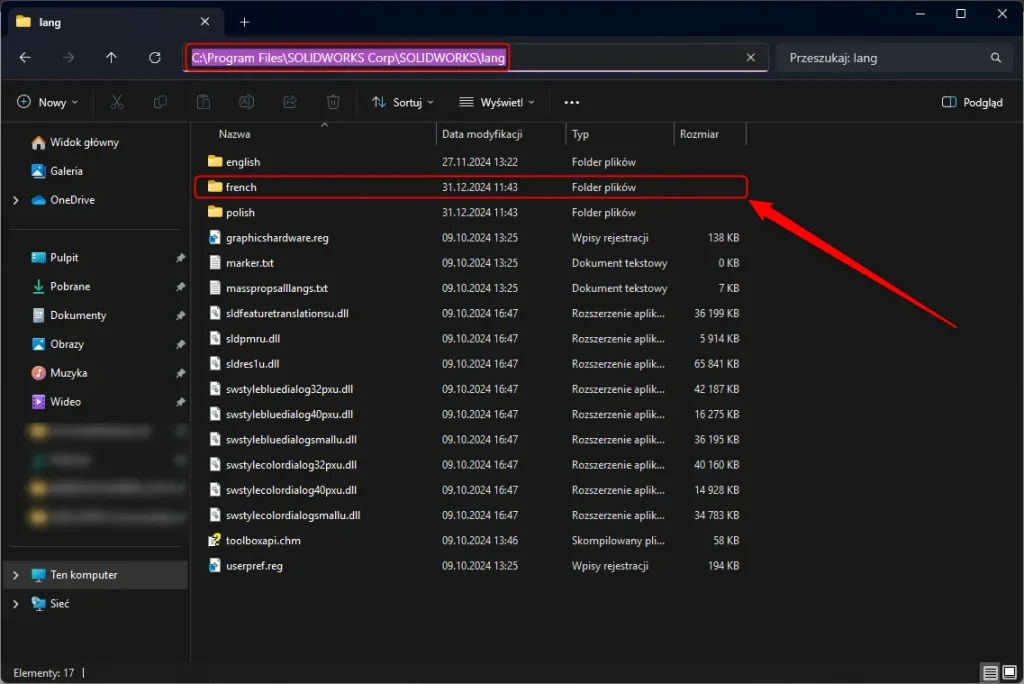Click the pin icon next to Wideo
The height and width of the screenshot is (684, 1024).
click(x=180, y=402)
